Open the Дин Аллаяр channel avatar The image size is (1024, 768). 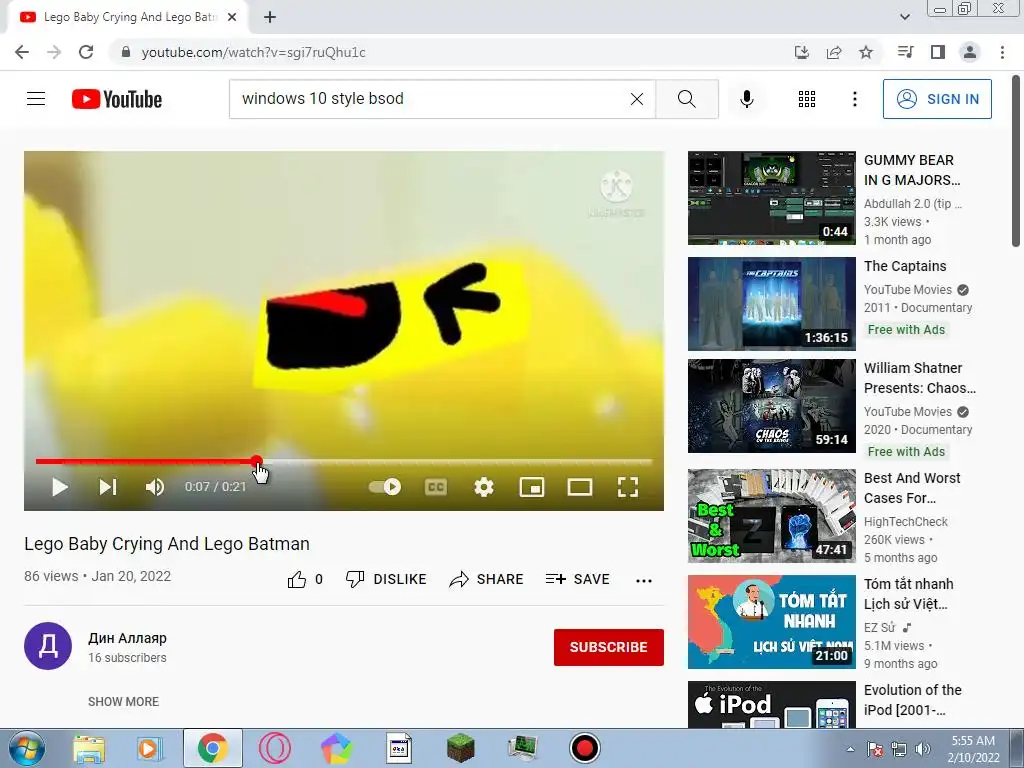click(48, 646)
